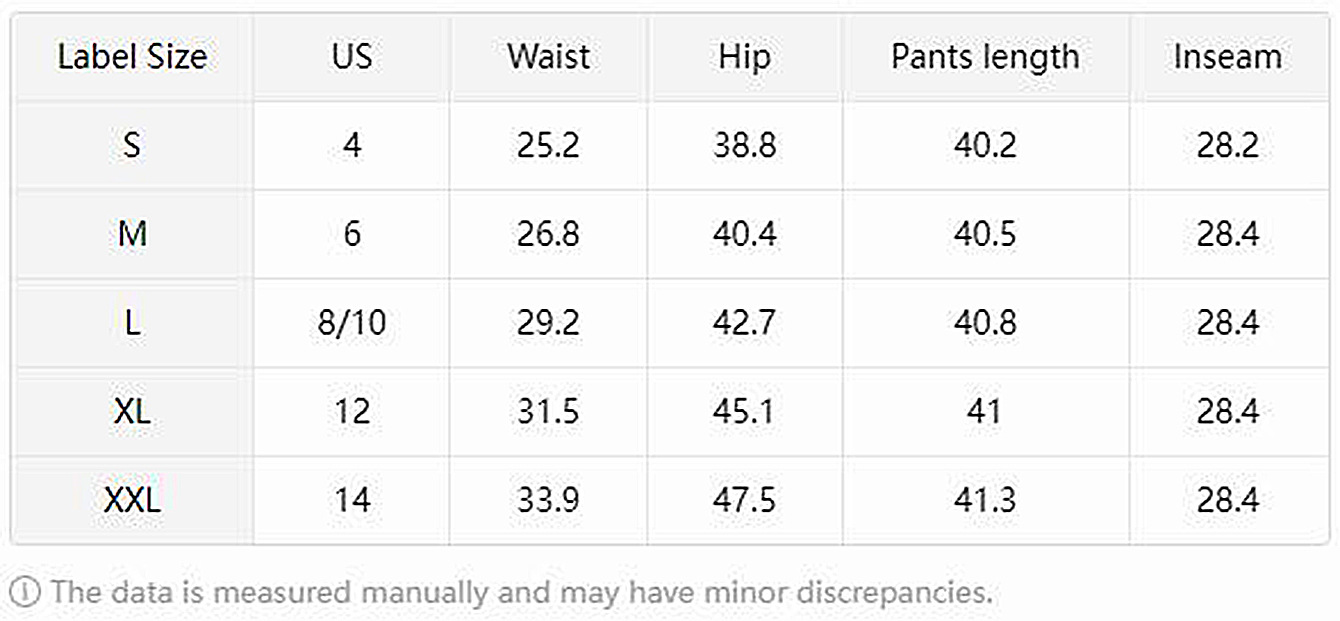Image resolution: width=1340 pixels, height=621 pixels.
Task: Click the manual measurement disclaimer text
Action: click(x=520, y=592)
